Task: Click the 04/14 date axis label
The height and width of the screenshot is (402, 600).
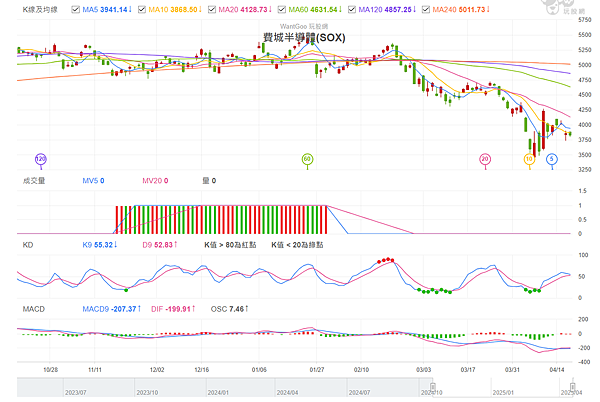Action: [557, 370]
